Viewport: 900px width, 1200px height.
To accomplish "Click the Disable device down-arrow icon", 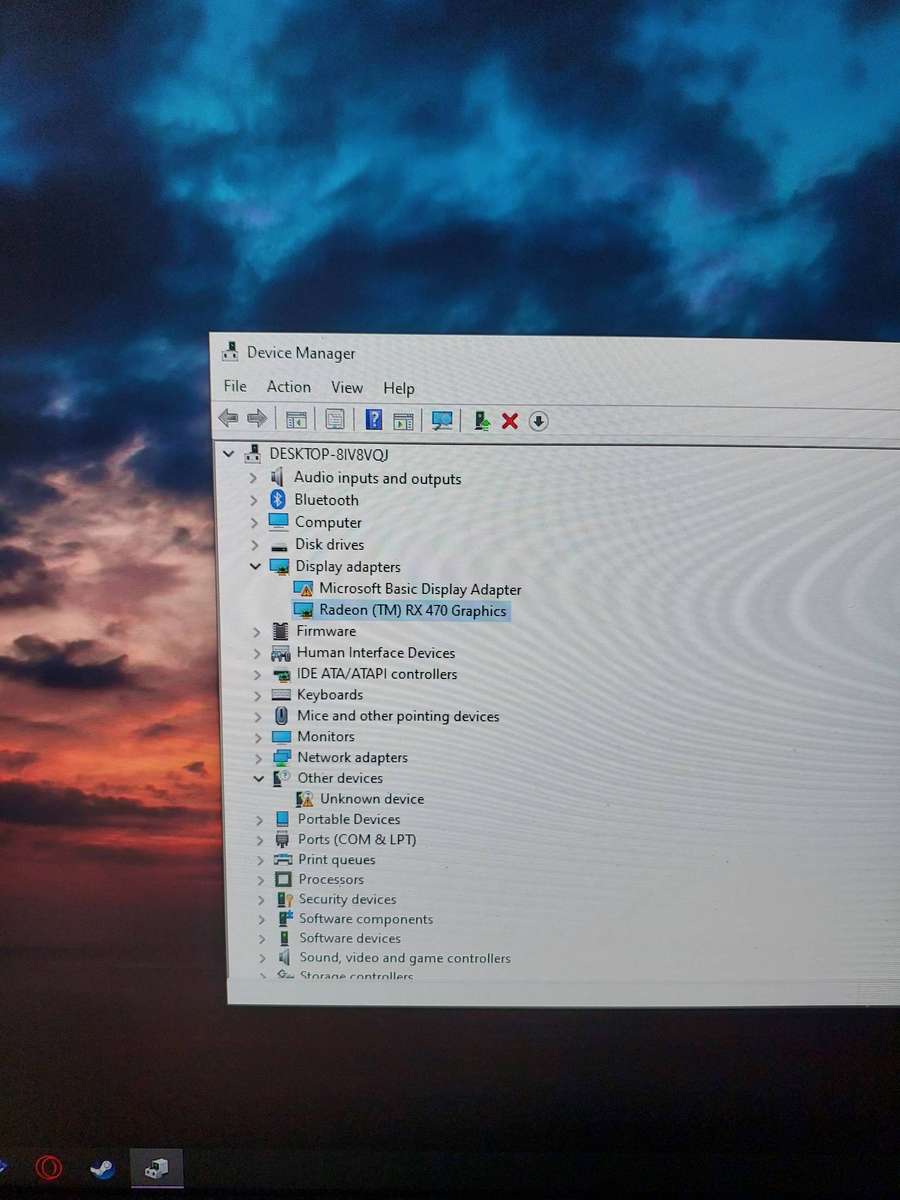I will 538,421.
